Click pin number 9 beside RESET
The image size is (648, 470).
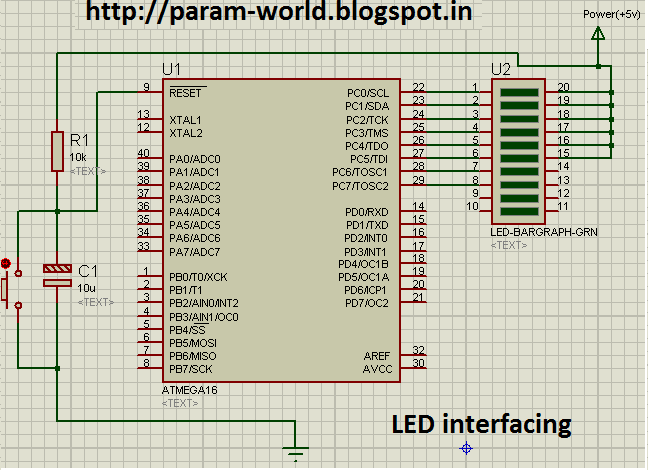[146, 87]
